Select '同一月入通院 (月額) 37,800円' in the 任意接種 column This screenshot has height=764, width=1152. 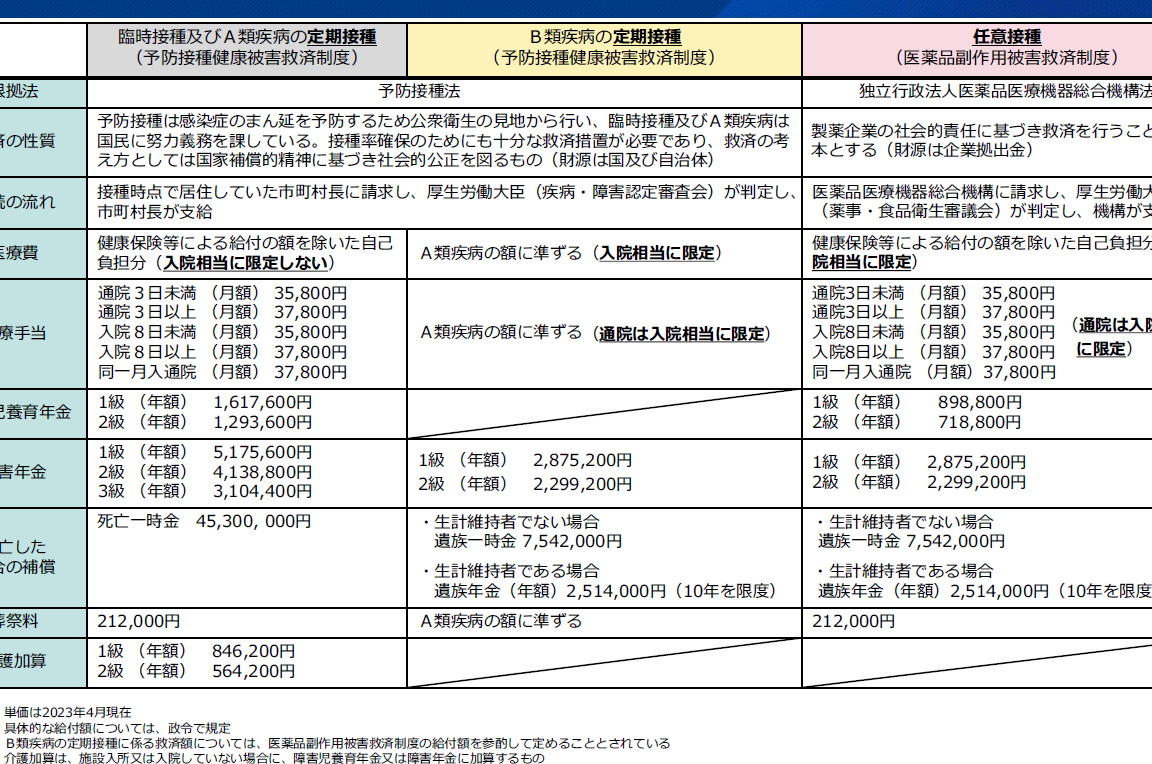coord(933,372)
